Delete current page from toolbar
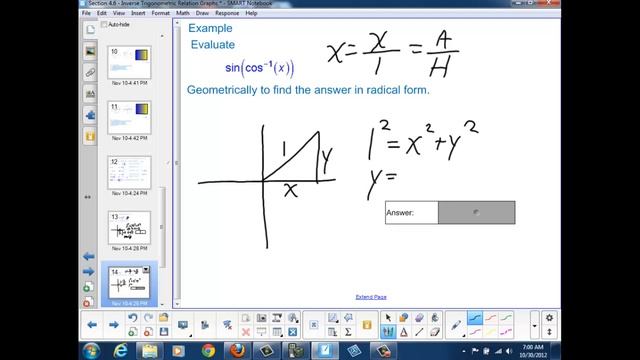The image size is (640, 360). 148,332
